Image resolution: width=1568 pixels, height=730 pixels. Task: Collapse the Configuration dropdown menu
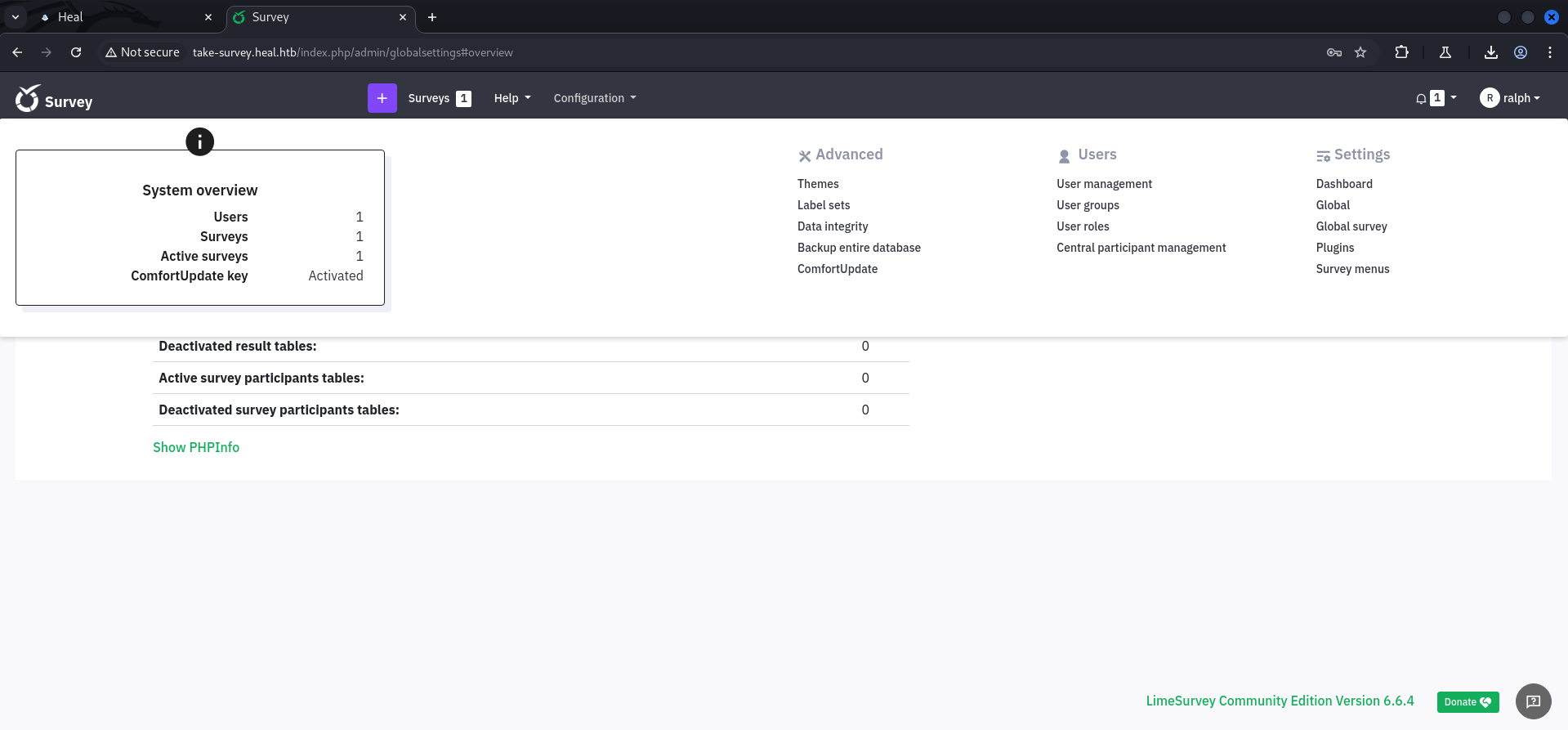tap(594, 98)
